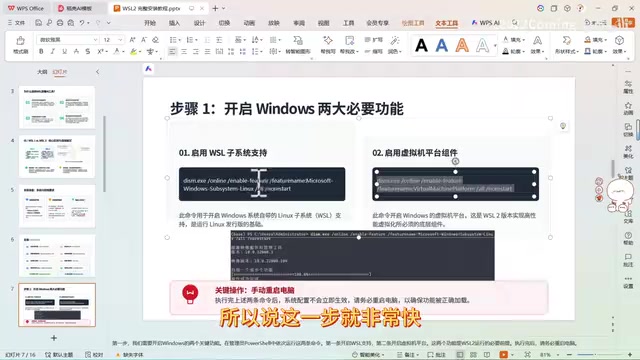
Task: Expand the bullet list dropdown
Action: [179, 40]
